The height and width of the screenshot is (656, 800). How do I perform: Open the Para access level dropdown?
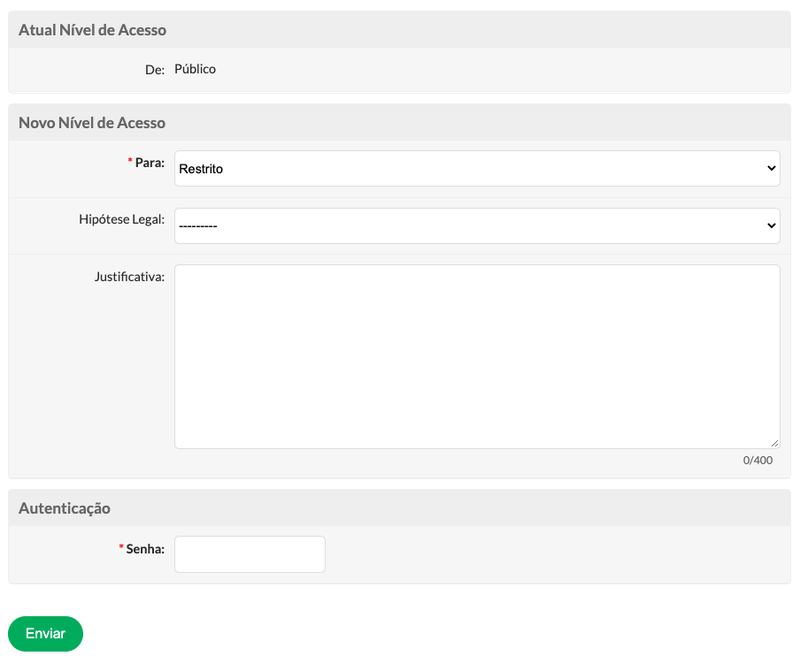[477, 168]
